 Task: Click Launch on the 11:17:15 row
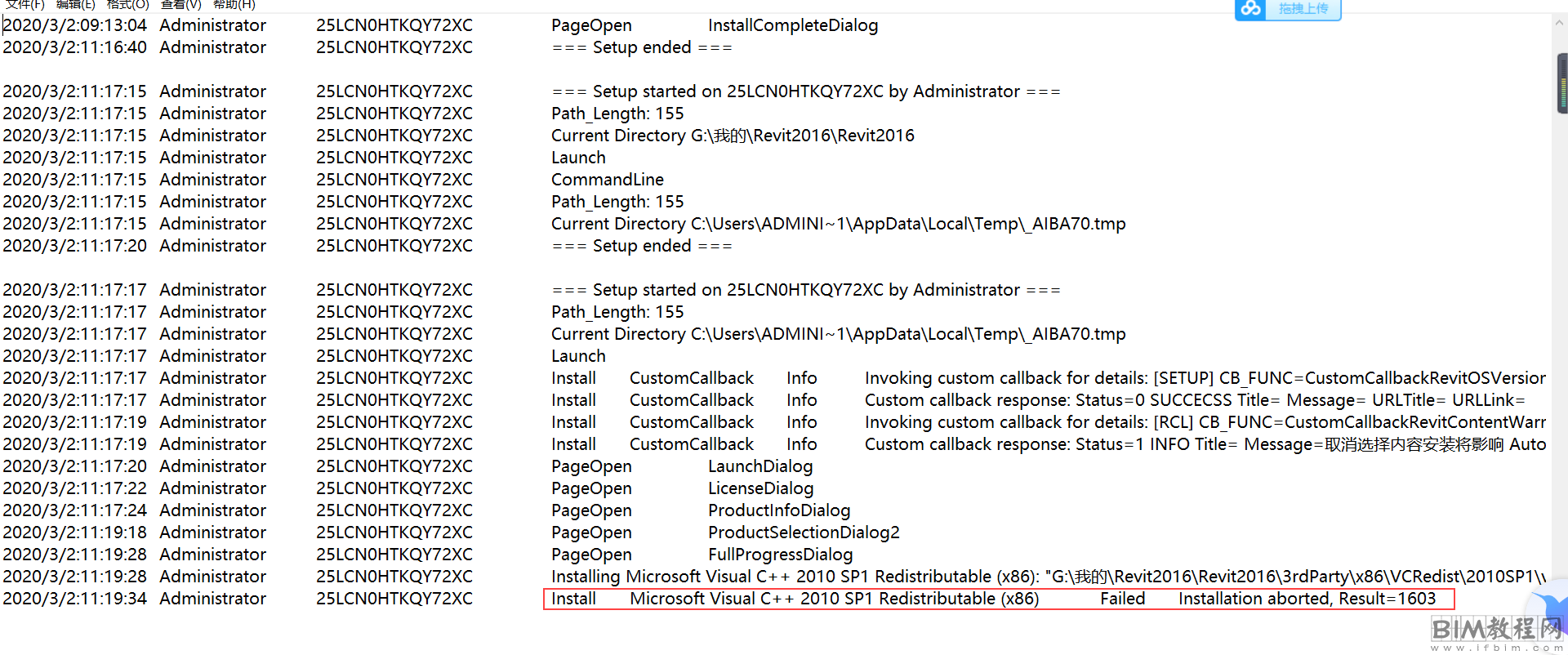coord(578,158)
